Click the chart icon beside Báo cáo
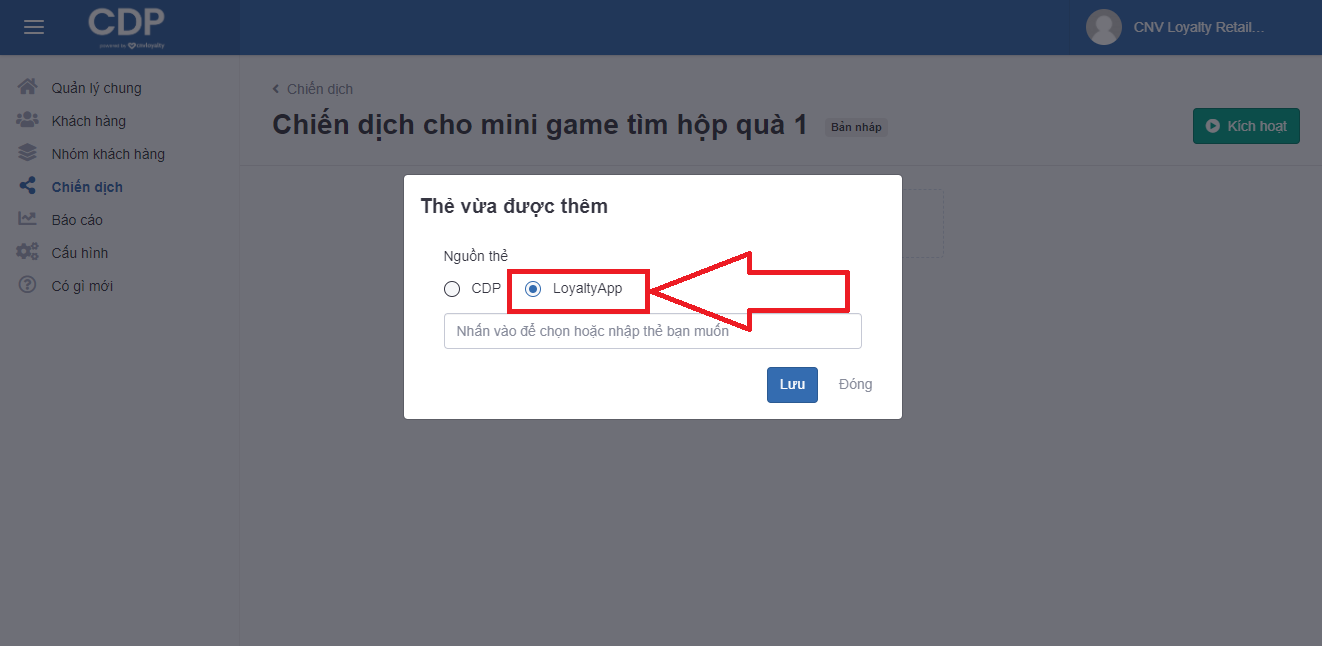The width and height of the screenshot is (1323, 652). (28, 219)
